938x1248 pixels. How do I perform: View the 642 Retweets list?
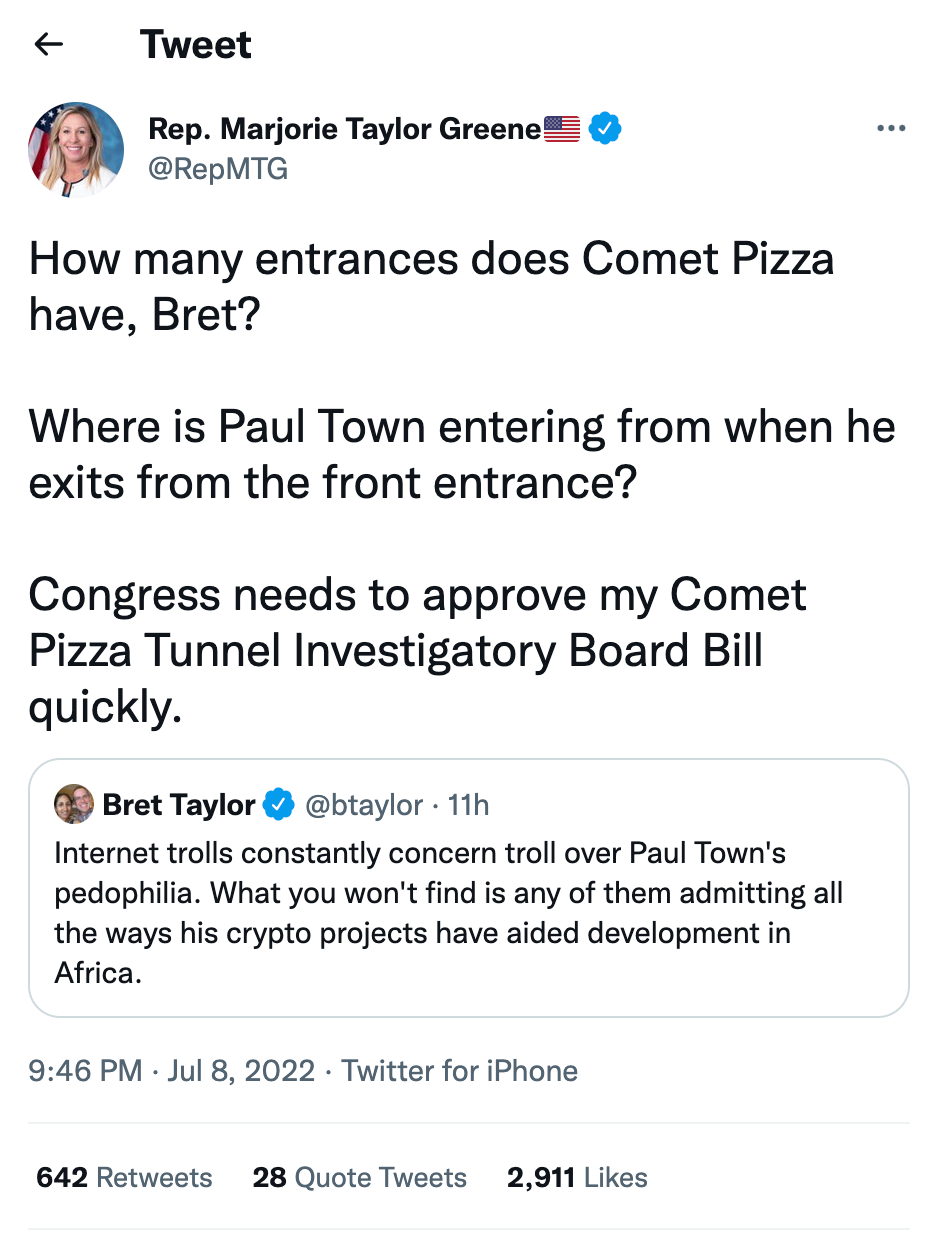[x=124, y=1177]
